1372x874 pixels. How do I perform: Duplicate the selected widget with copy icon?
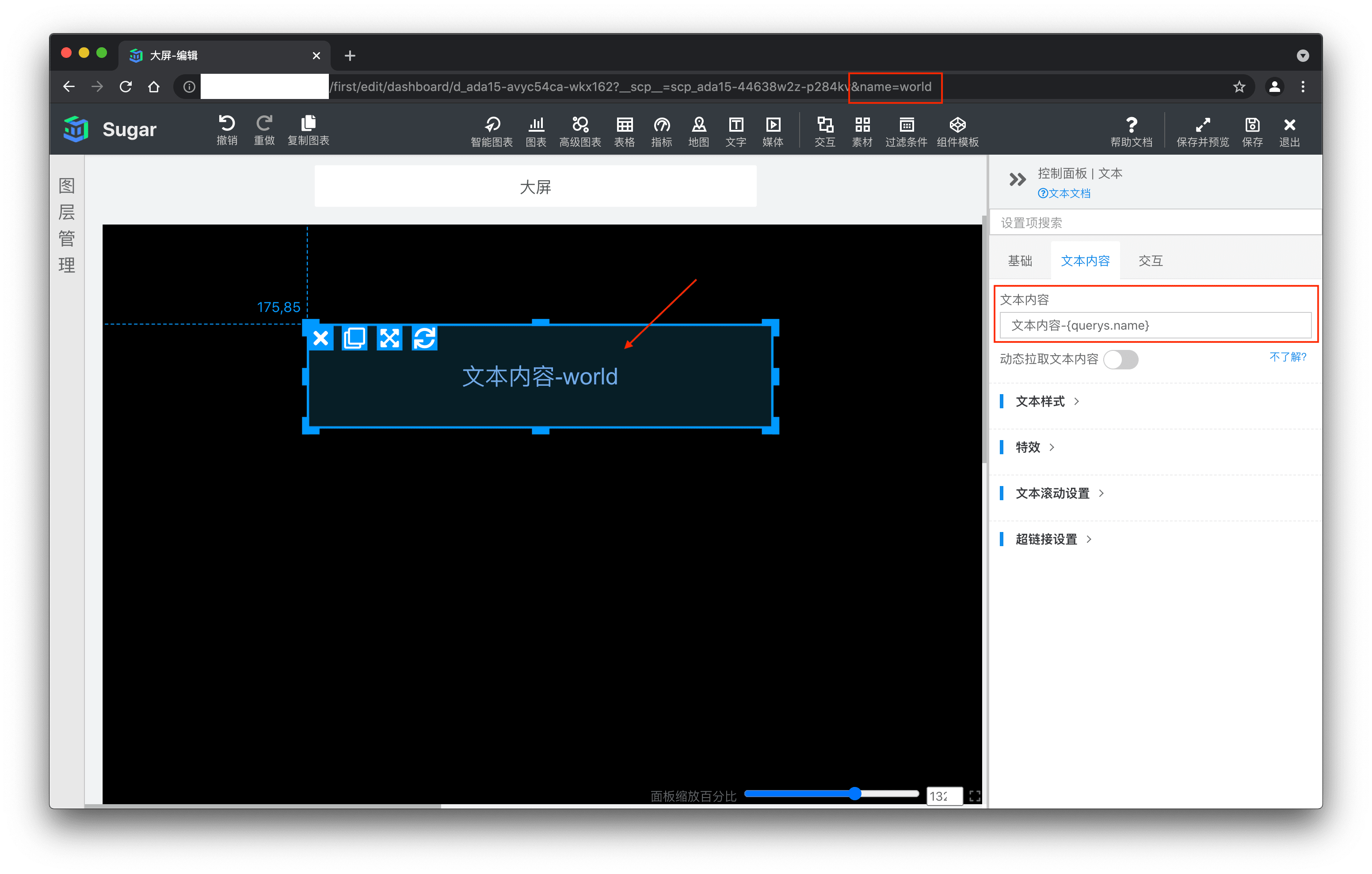[x=354, y=338]
